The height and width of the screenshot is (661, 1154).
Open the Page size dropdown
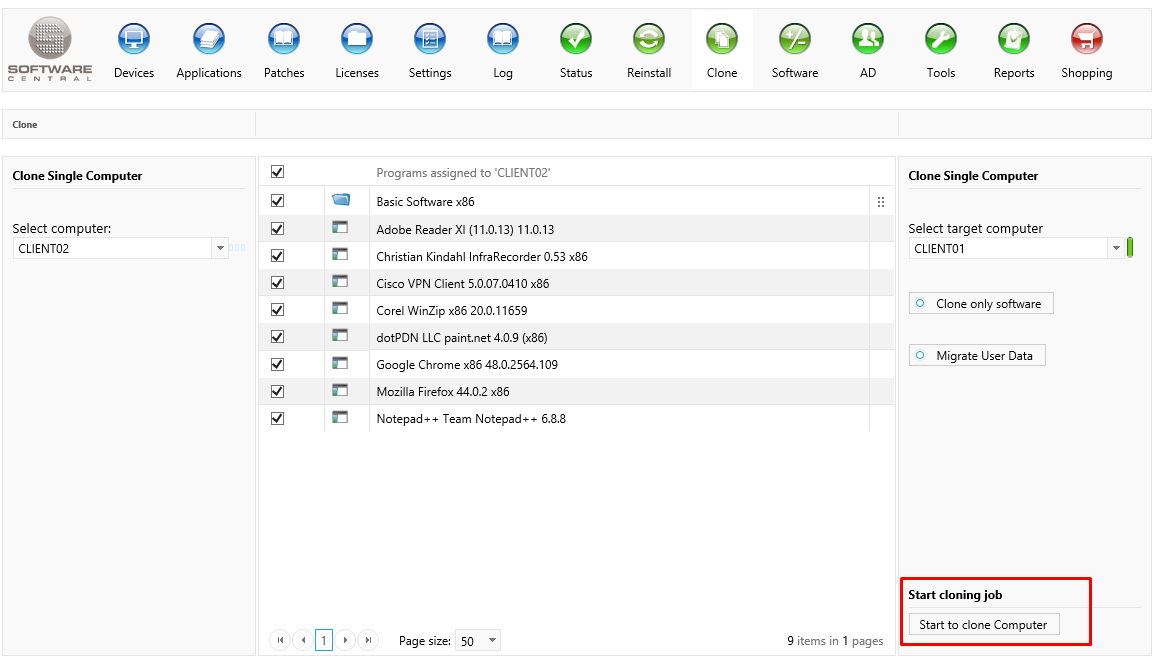492,641
